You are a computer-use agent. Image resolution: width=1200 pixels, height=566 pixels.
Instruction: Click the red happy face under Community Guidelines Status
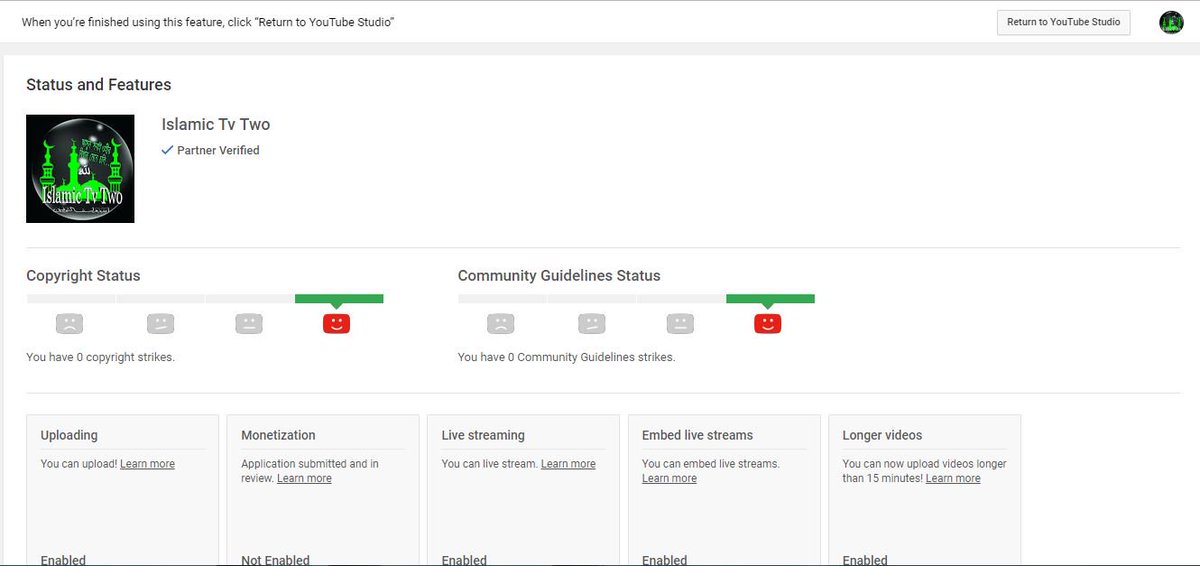(768, 323)
